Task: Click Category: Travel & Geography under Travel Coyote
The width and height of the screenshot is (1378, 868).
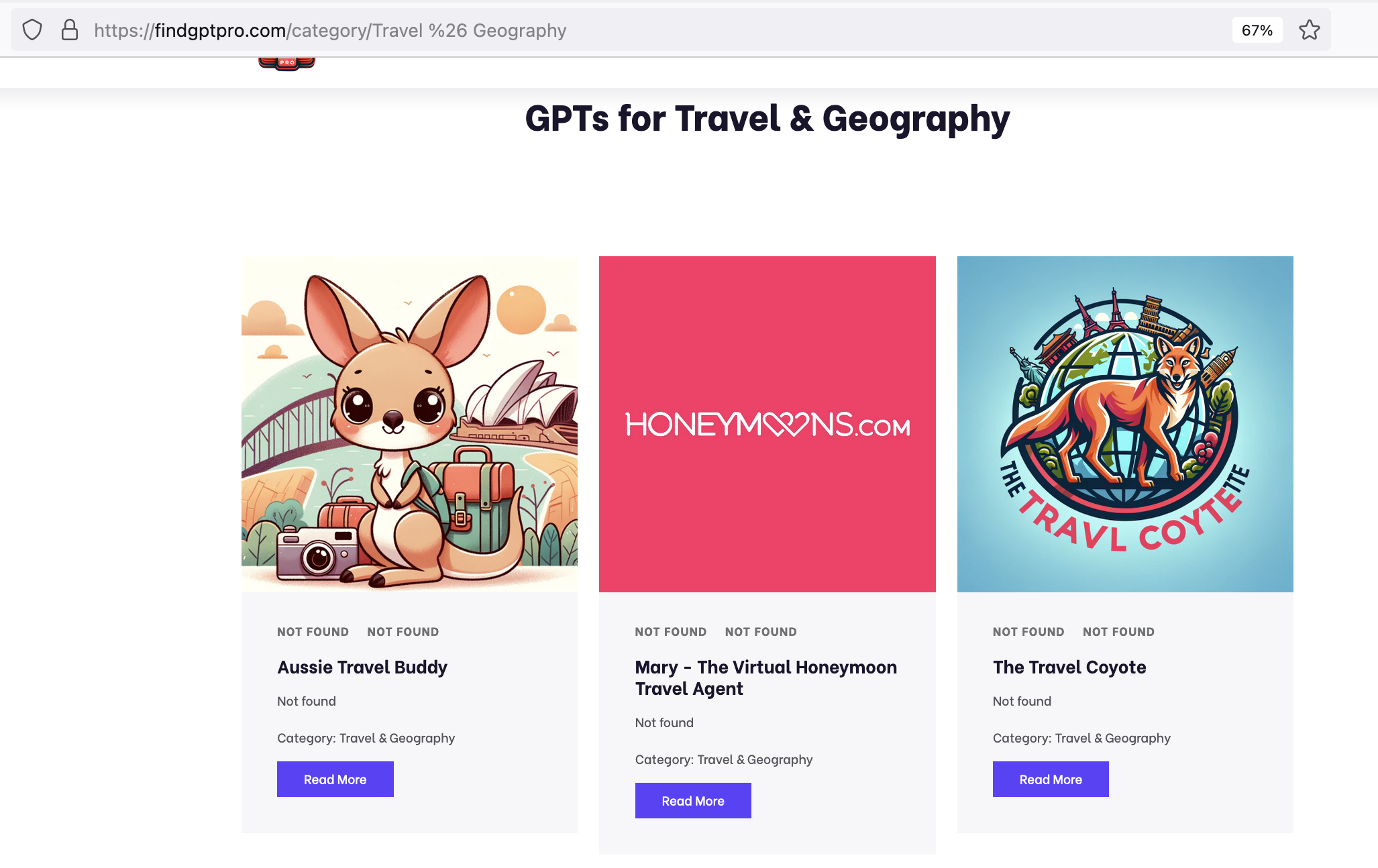Action: pyautogui.click(x=1081, y=738)
